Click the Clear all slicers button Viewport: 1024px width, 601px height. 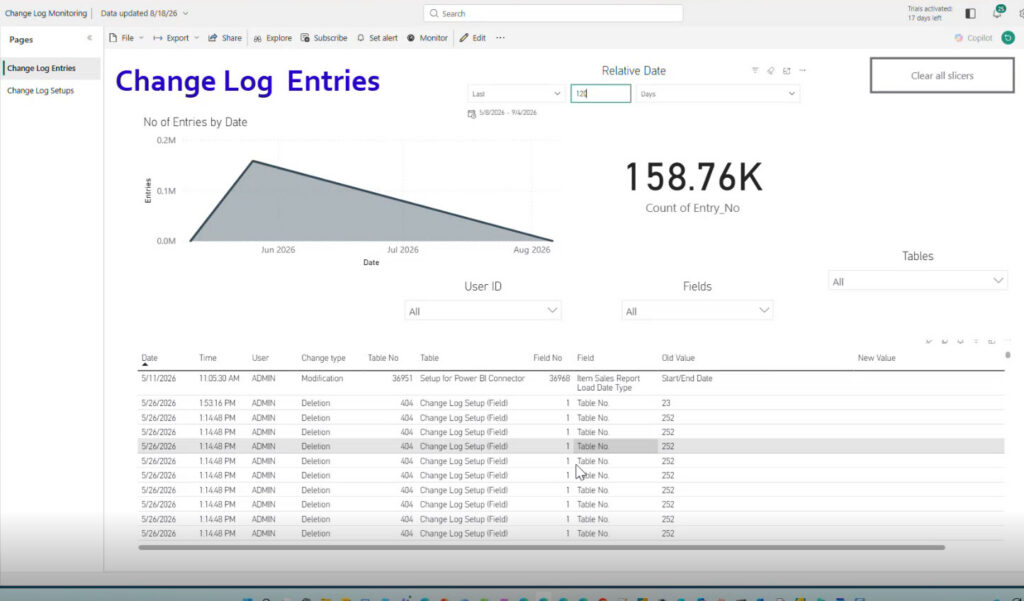click(942, 75)
